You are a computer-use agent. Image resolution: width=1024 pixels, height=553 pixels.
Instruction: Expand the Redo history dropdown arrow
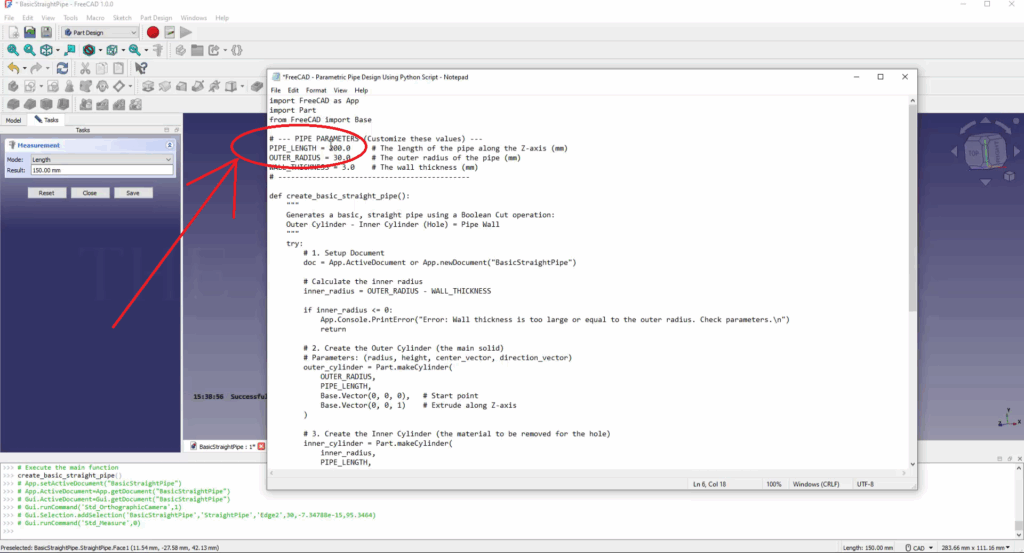click(x=47, y=68)
